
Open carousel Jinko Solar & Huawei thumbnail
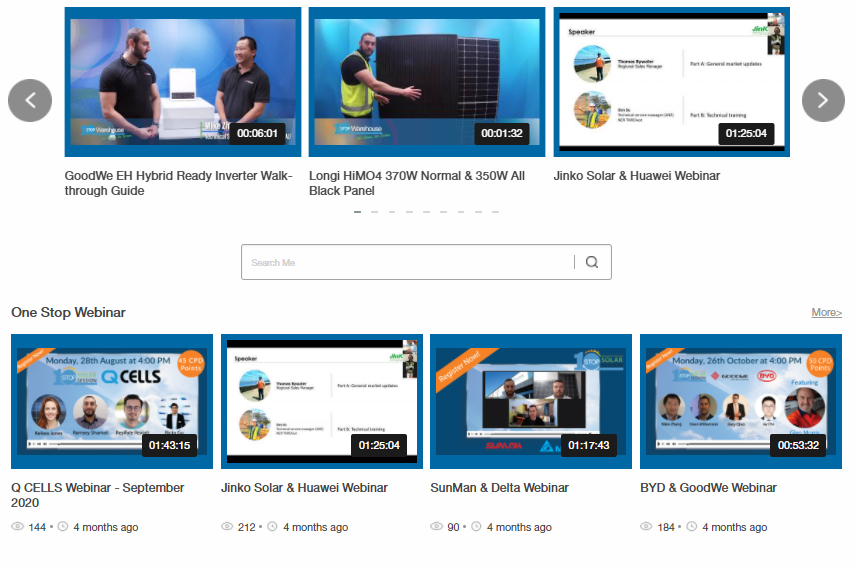(x=671, y=82)
